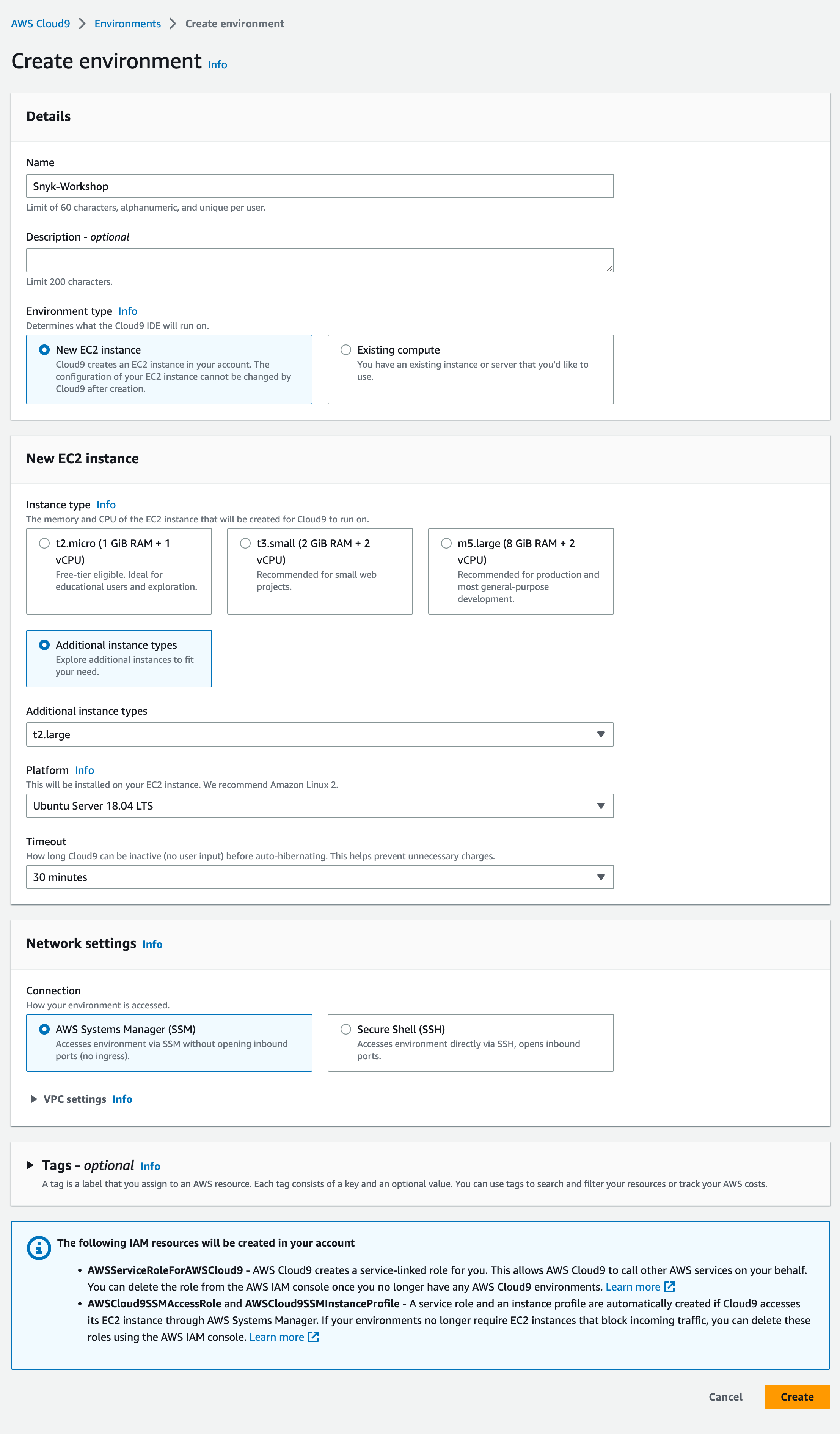This screenshot has height=1434, width=840.
Task: Open external link icon after first Learn more
Action: 669,1287
